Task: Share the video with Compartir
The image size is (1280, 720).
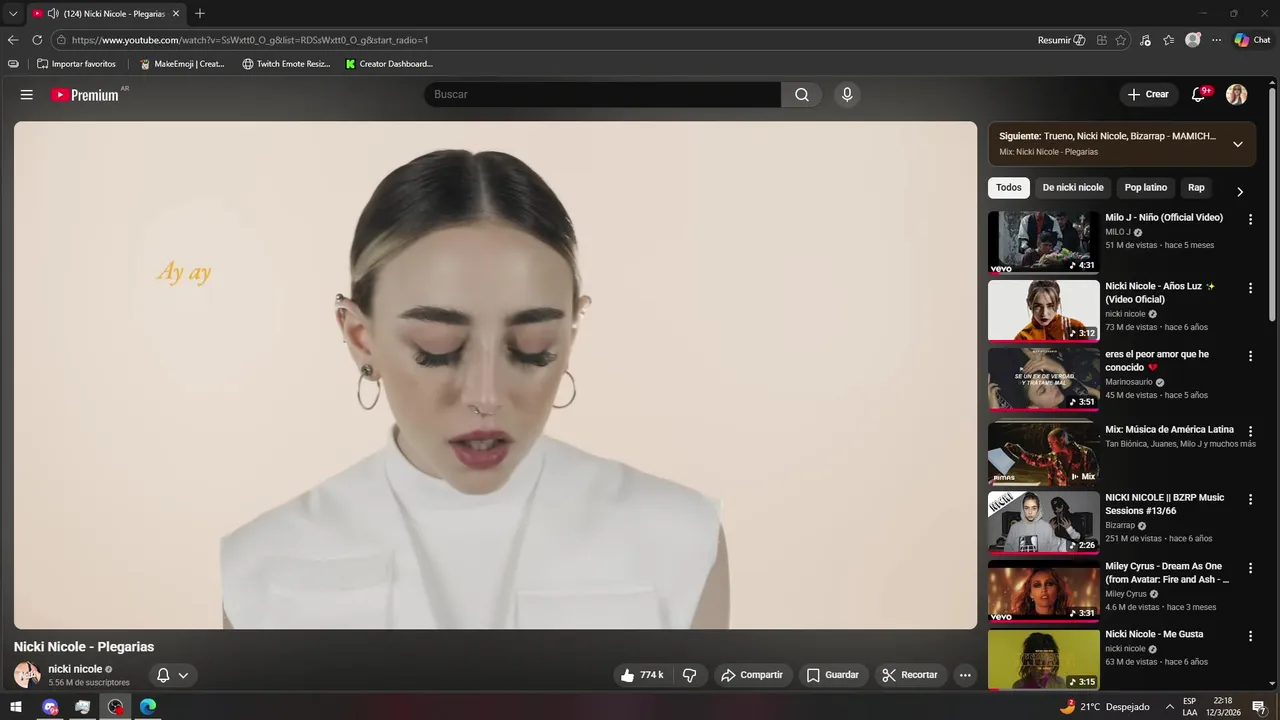Action: [x=753, y=675]
